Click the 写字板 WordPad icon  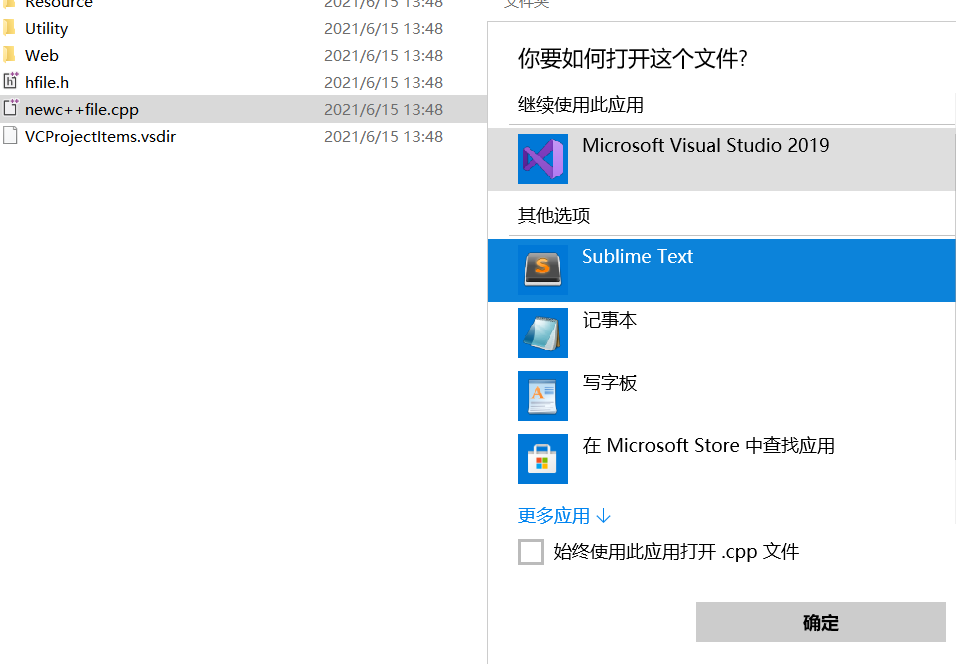[x=542, y=396]
